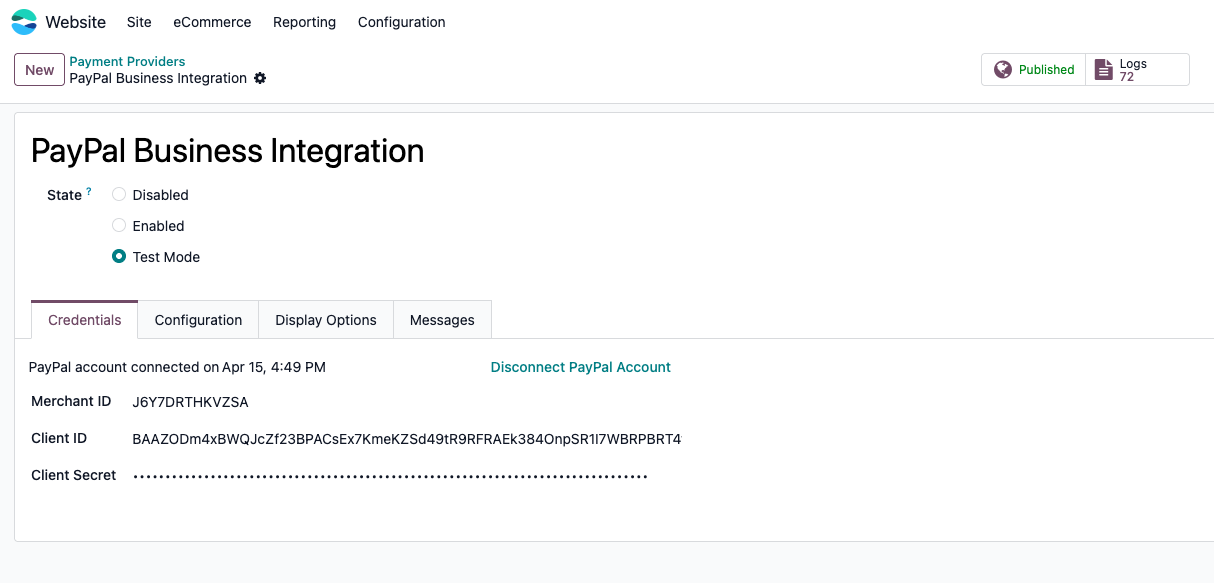Open the Configuration top menu
The width and height of the screenshot is (1214, 583).
(x=401, y=22)
